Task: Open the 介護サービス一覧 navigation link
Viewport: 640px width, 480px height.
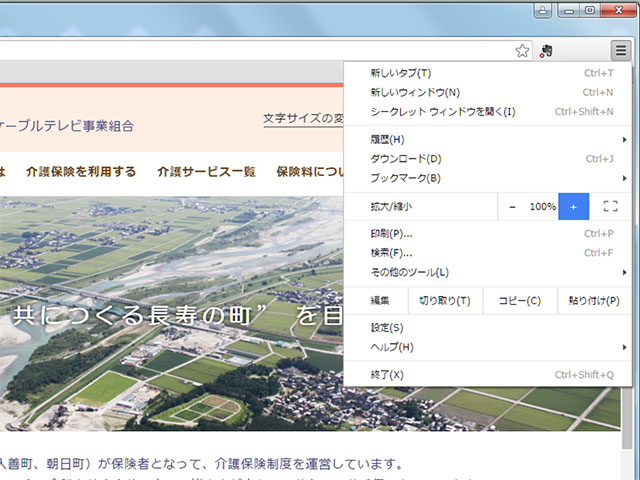Action: click(207, 172)
